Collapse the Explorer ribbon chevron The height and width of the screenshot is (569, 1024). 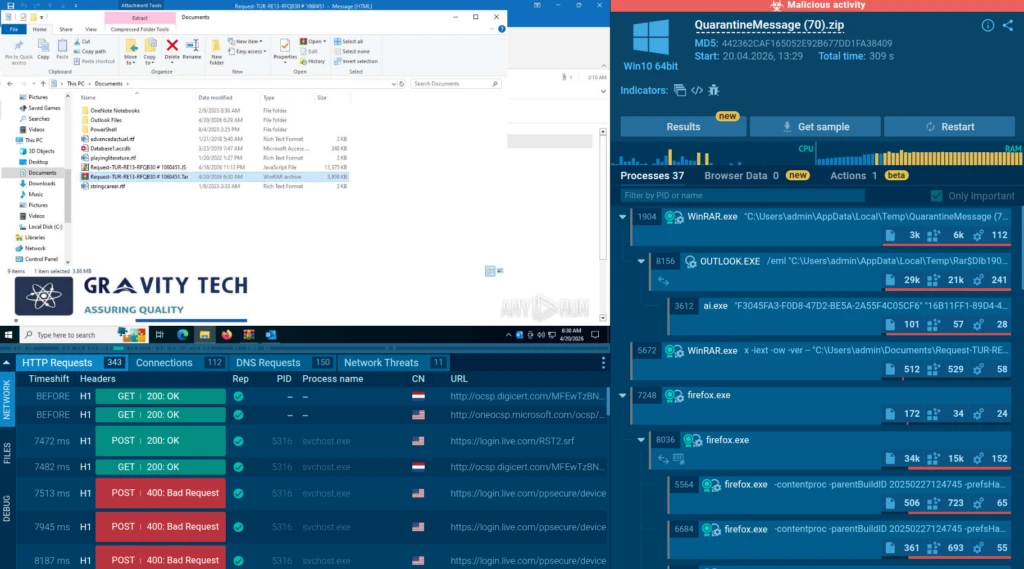pyautogui.click(x=492, y=29)
